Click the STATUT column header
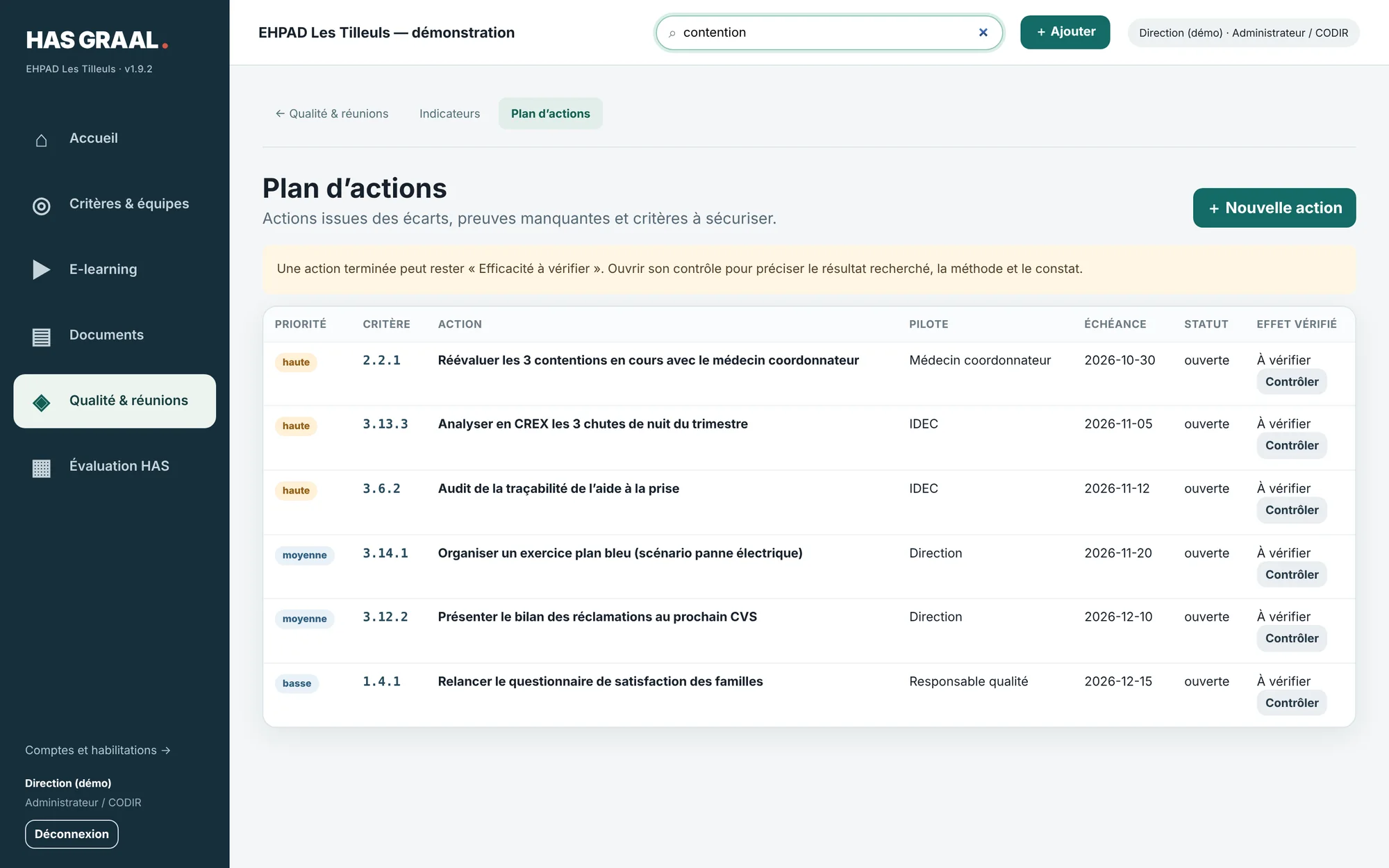Screen dimensions: 1389x868 (x=1206, y=324)
